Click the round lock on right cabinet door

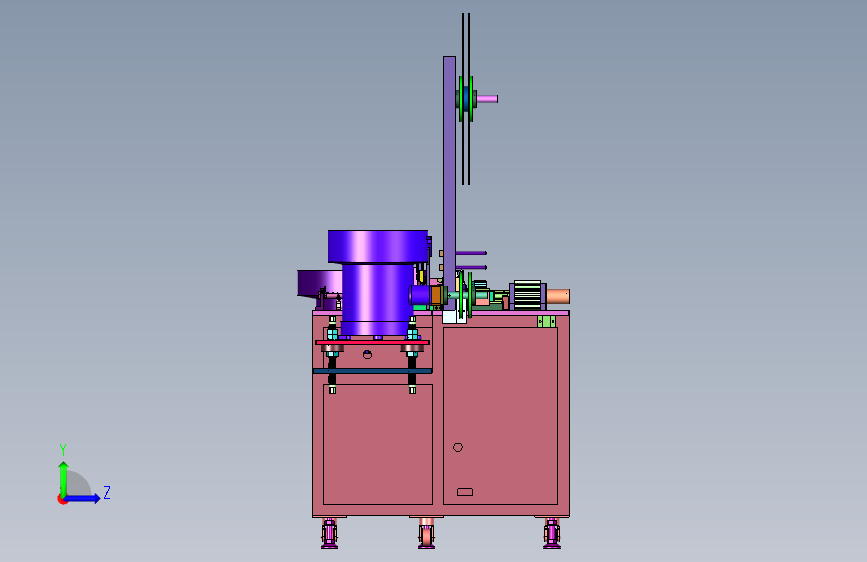click(458, 447)
